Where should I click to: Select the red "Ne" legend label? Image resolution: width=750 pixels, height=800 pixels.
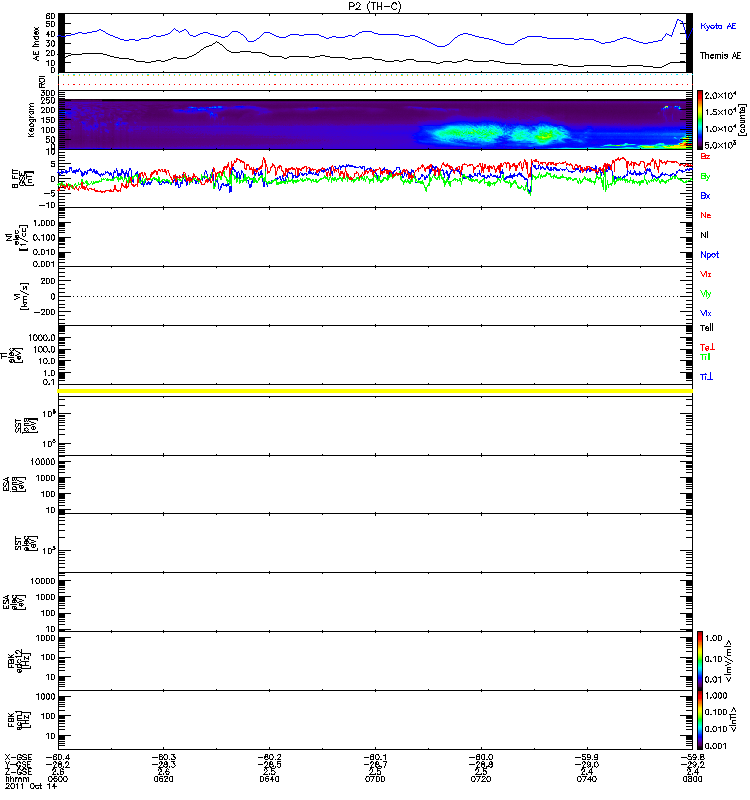706,215
